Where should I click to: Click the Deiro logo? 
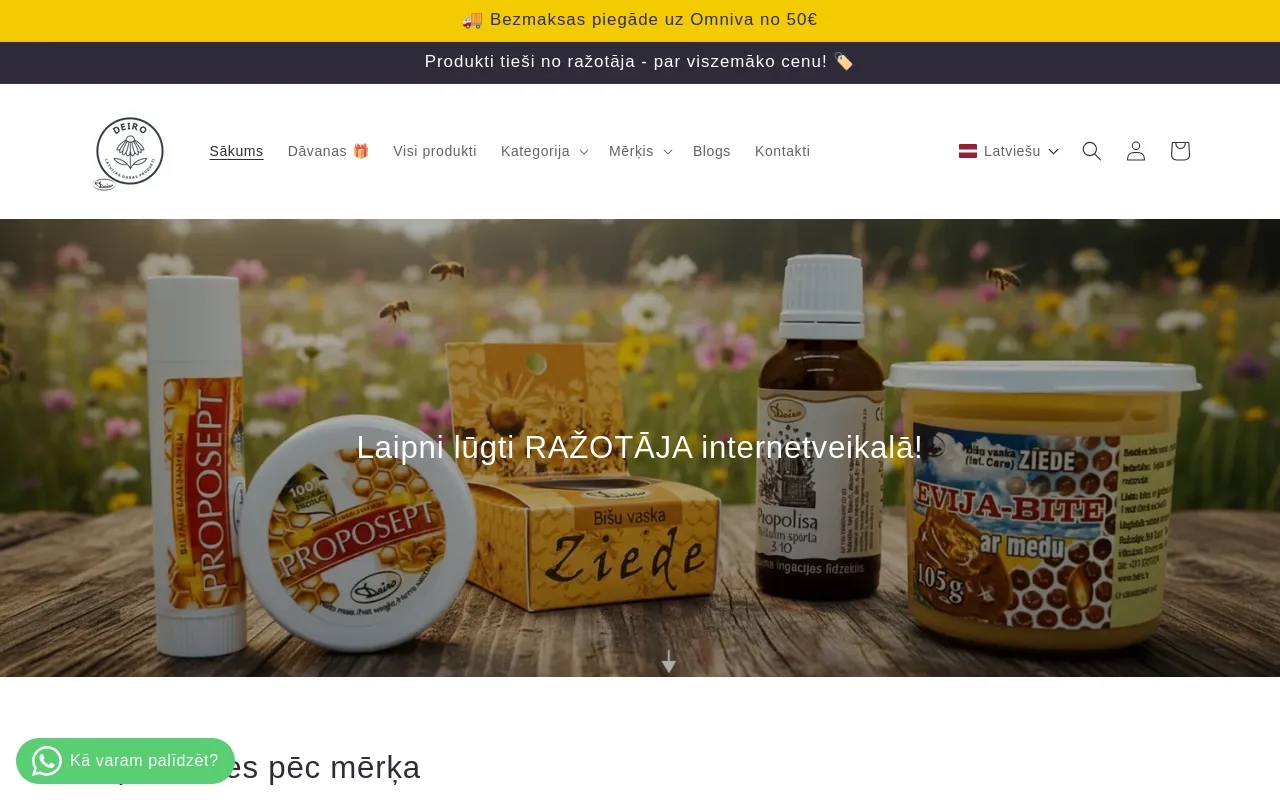click(129, 153)
